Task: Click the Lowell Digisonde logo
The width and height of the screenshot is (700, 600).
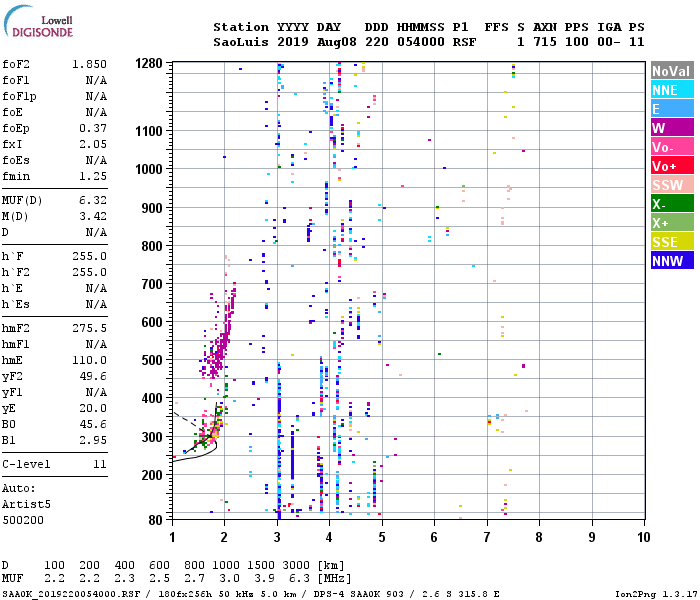Action: (38, 21)
